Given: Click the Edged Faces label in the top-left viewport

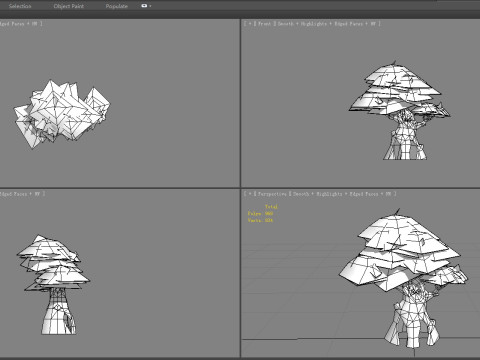Looking at the screenshot, I should 12,24.
